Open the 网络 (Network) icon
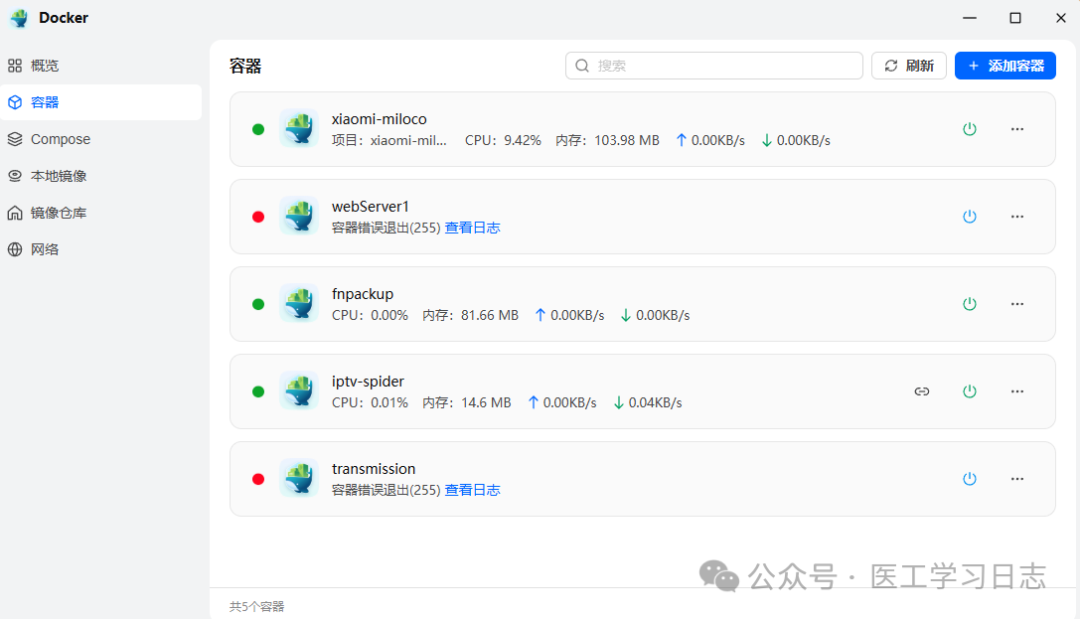Viewport: 1080px width, 619px height. pos(17,248)
